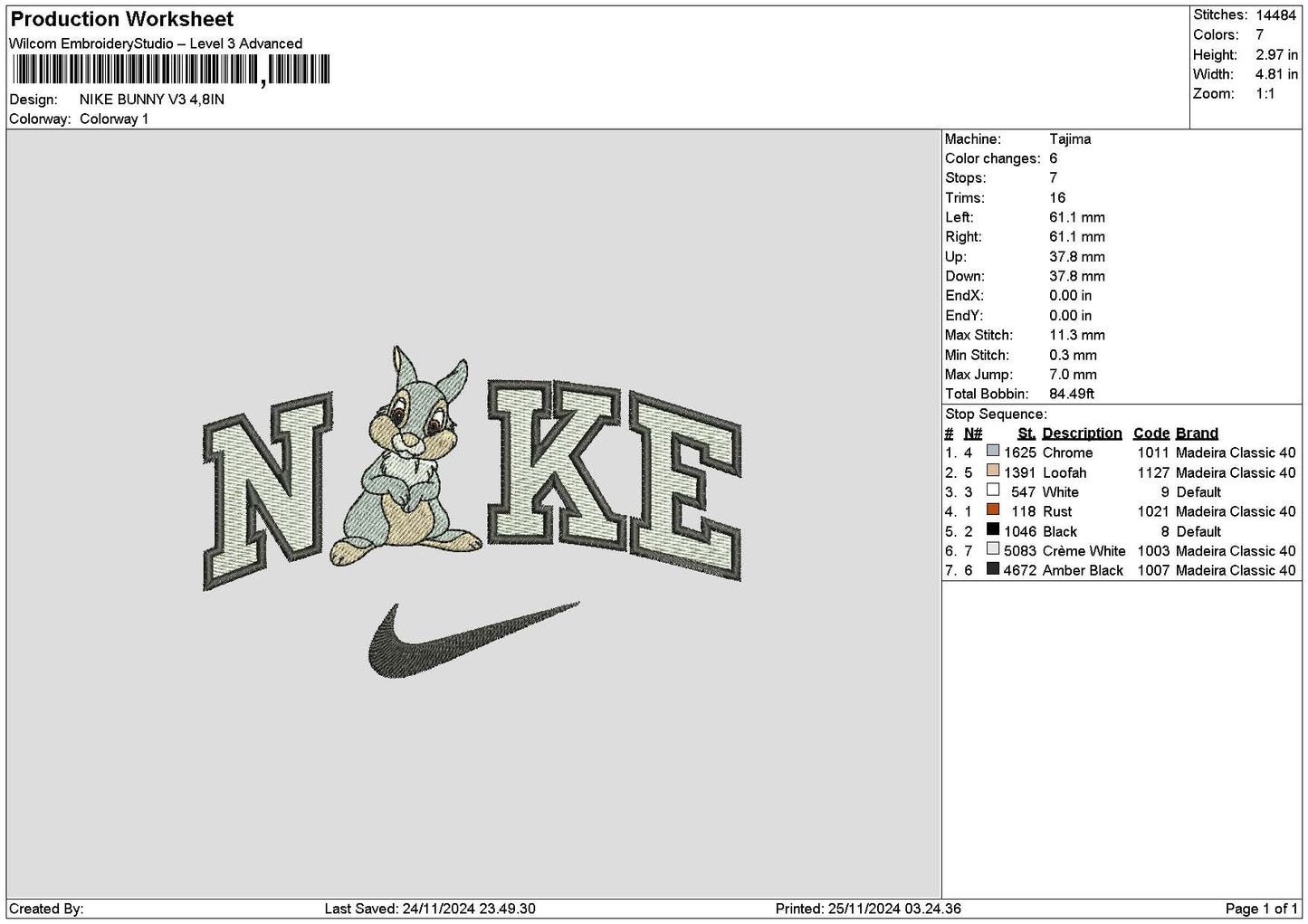Click the Height value '2.97 in'

click(1277, 54)
